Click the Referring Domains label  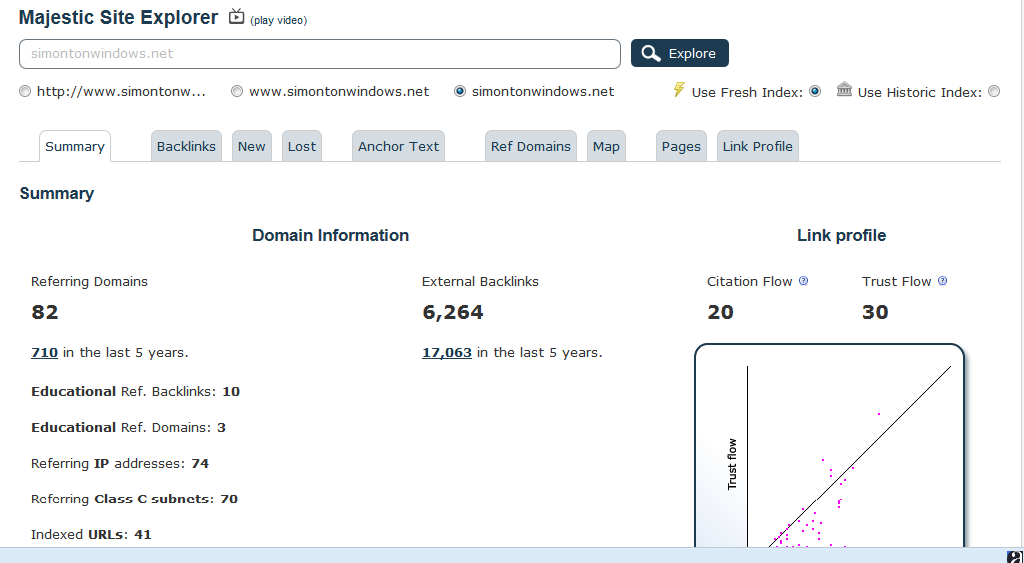[89, 282]
